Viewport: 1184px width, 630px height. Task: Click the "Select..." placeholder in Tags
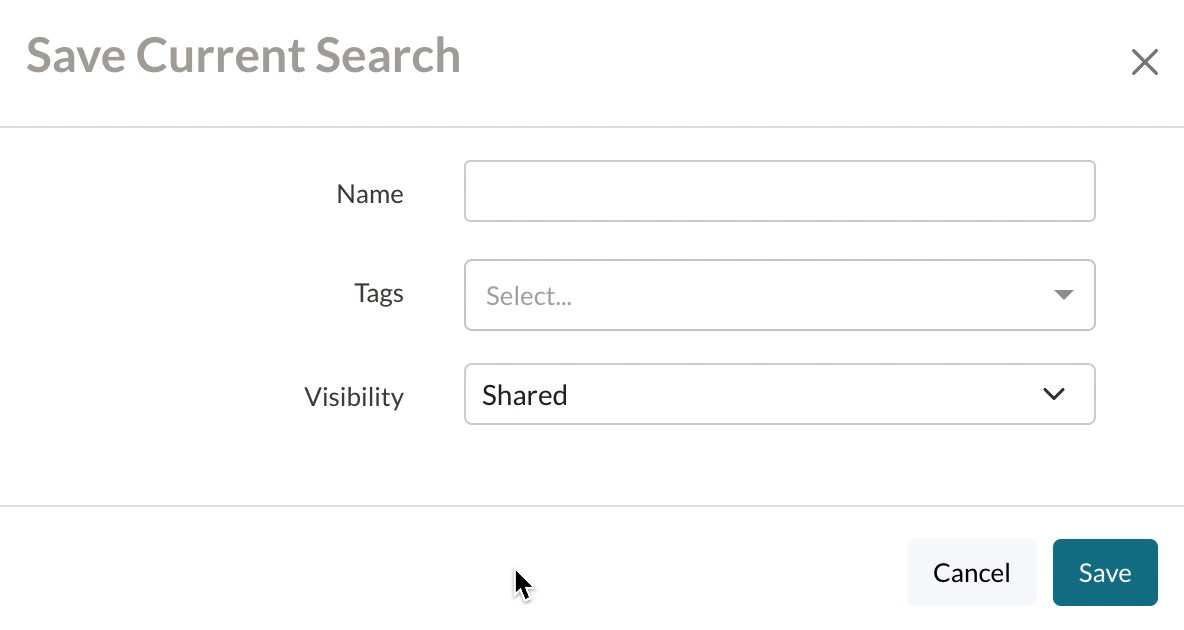click(529, 297)
